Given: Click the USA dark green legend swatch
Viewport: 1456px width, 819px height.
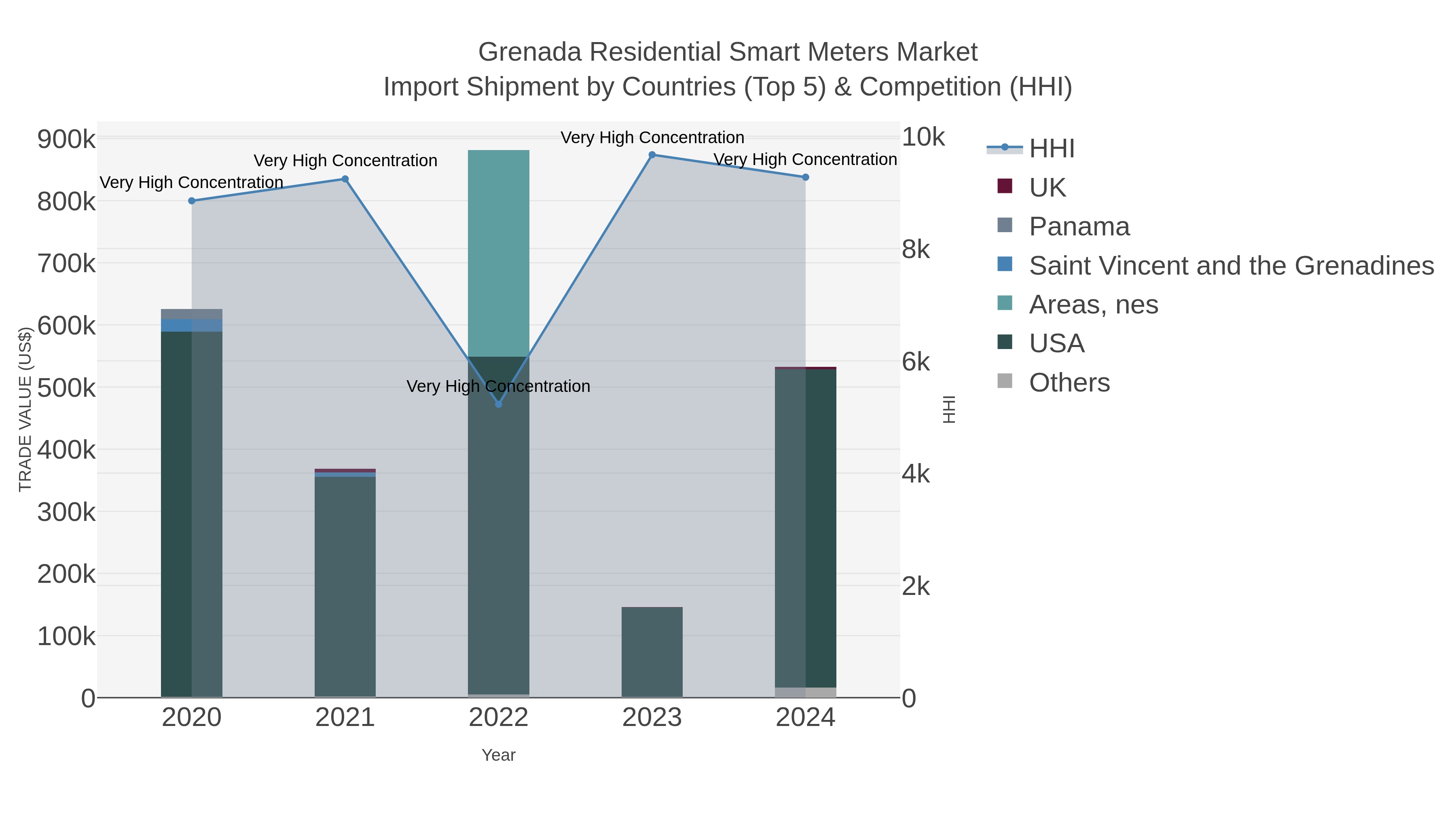Looking at the screenshot, I should [x=1005, y=342].
